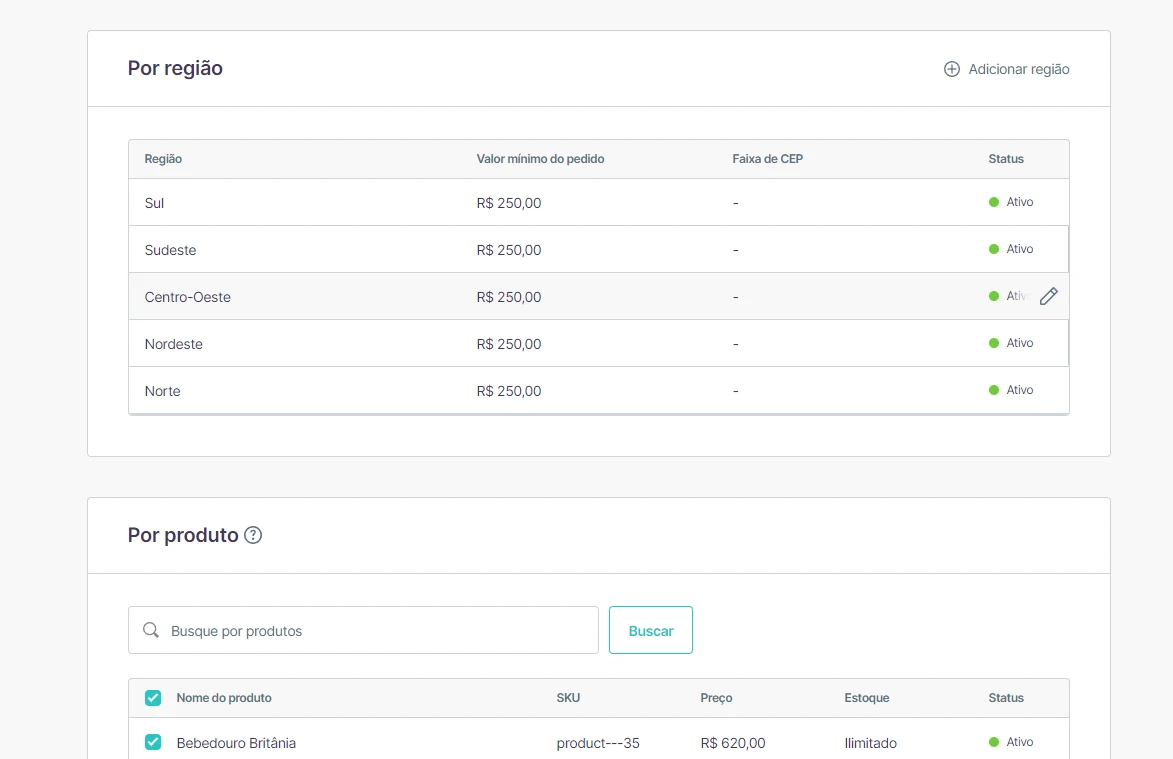Select the Nordeste region row
Screen dimensions: 1173x759
(x=598, y=343)
